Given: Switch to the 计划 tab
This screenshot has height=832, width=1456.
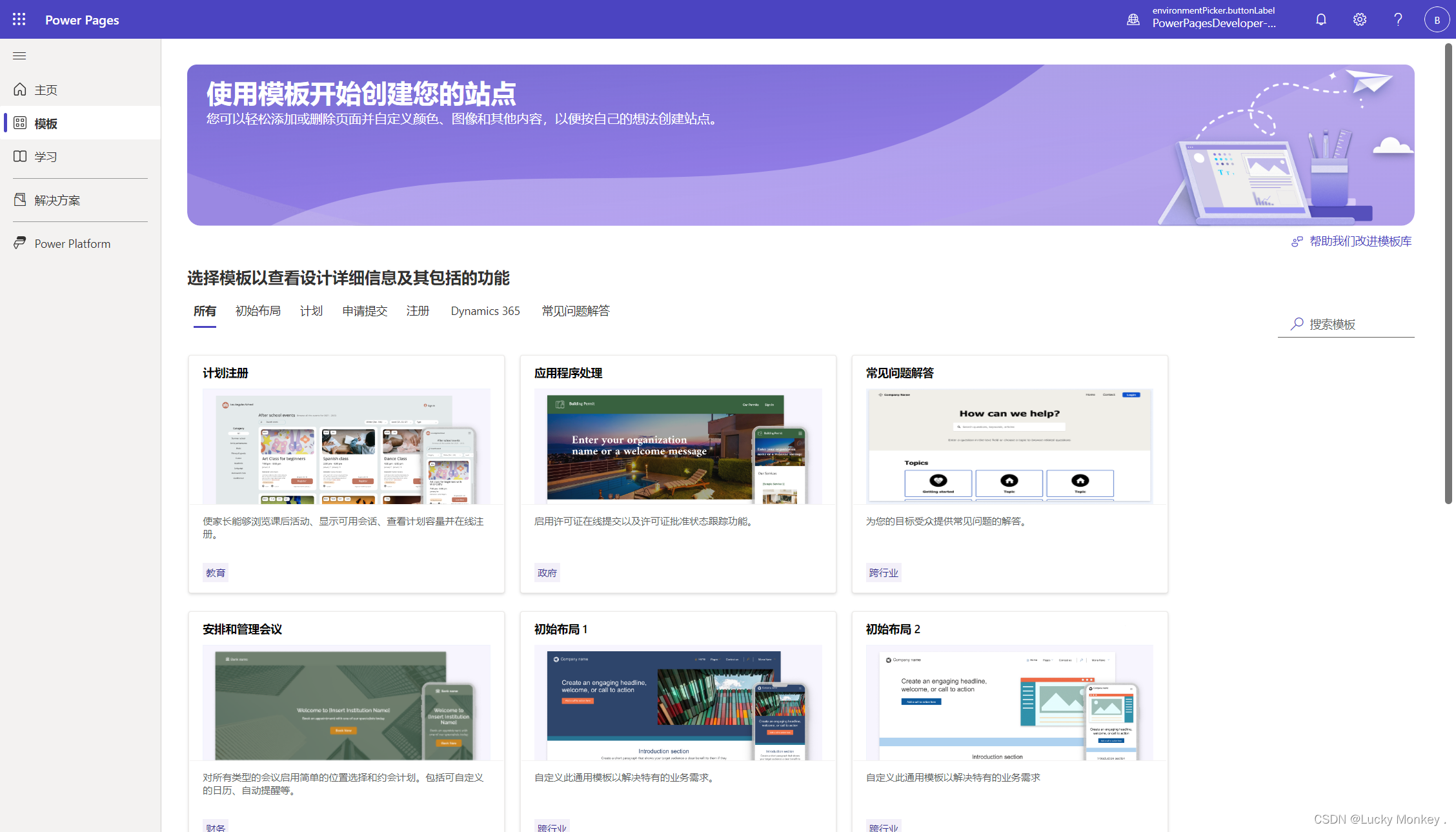Looking at the screenshot, I should point(311,311).
